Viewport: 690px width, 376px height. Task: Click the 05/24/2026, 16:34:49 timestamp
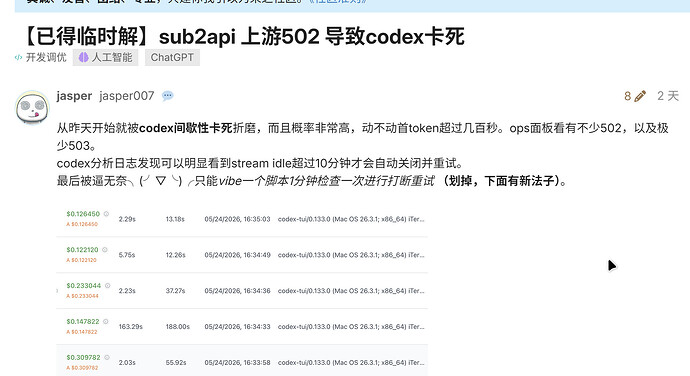(x=237, y=255)
